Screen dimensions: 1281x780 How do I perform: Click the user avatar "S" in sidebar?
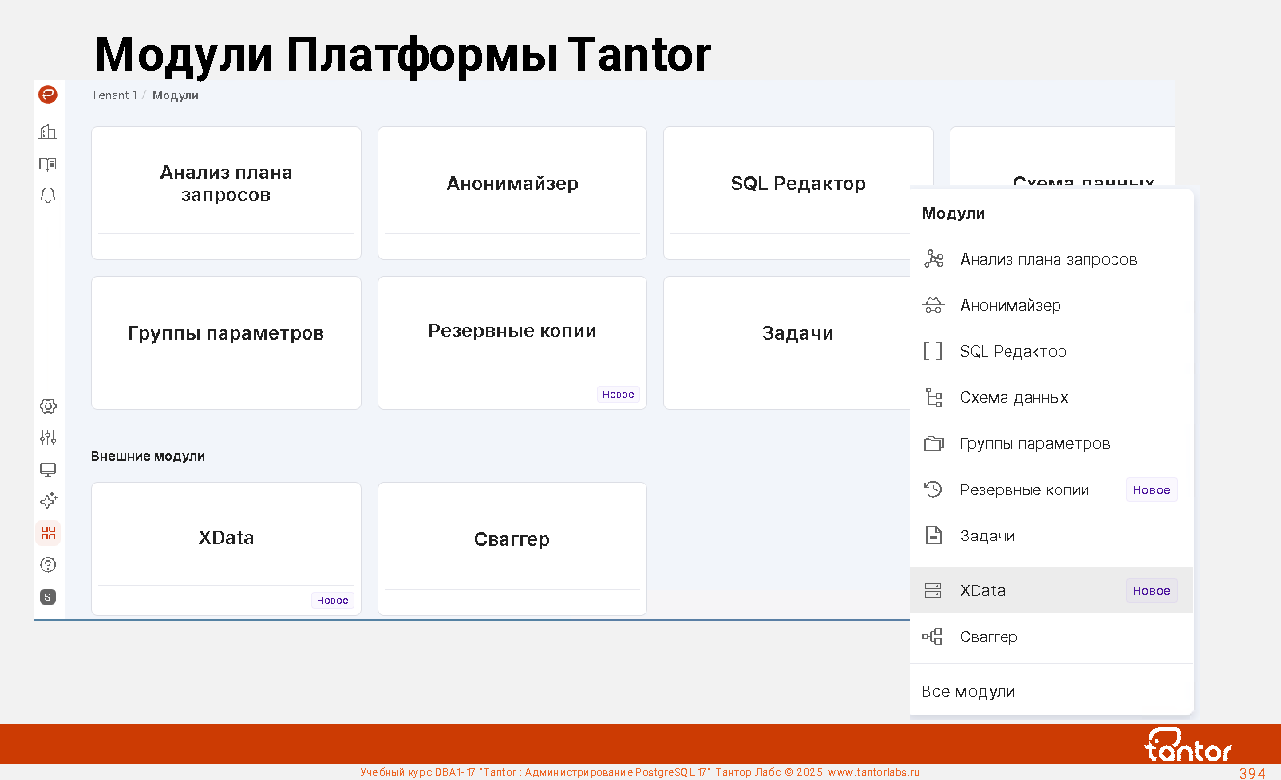48,597
